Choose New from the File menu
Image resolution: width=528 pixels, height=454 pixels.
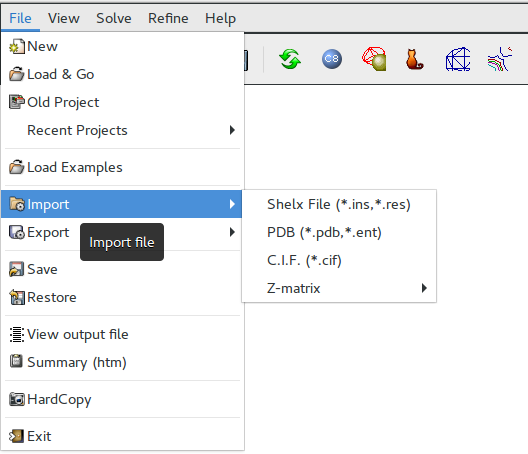pyautogui.click(x=122, y=46)
